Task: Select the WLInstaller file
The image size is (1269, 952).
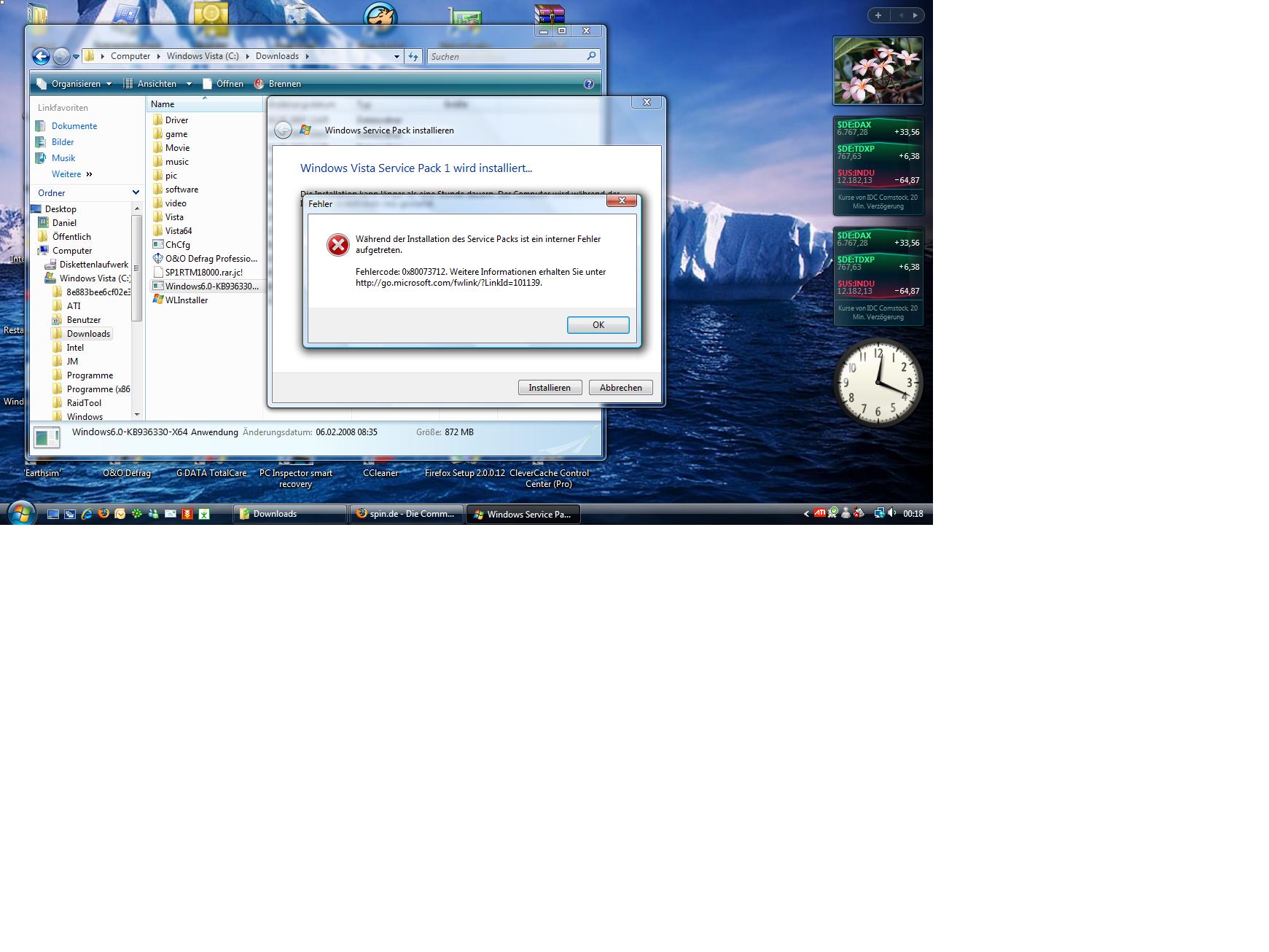Action: pyautogui.click(x=187, y=300)
